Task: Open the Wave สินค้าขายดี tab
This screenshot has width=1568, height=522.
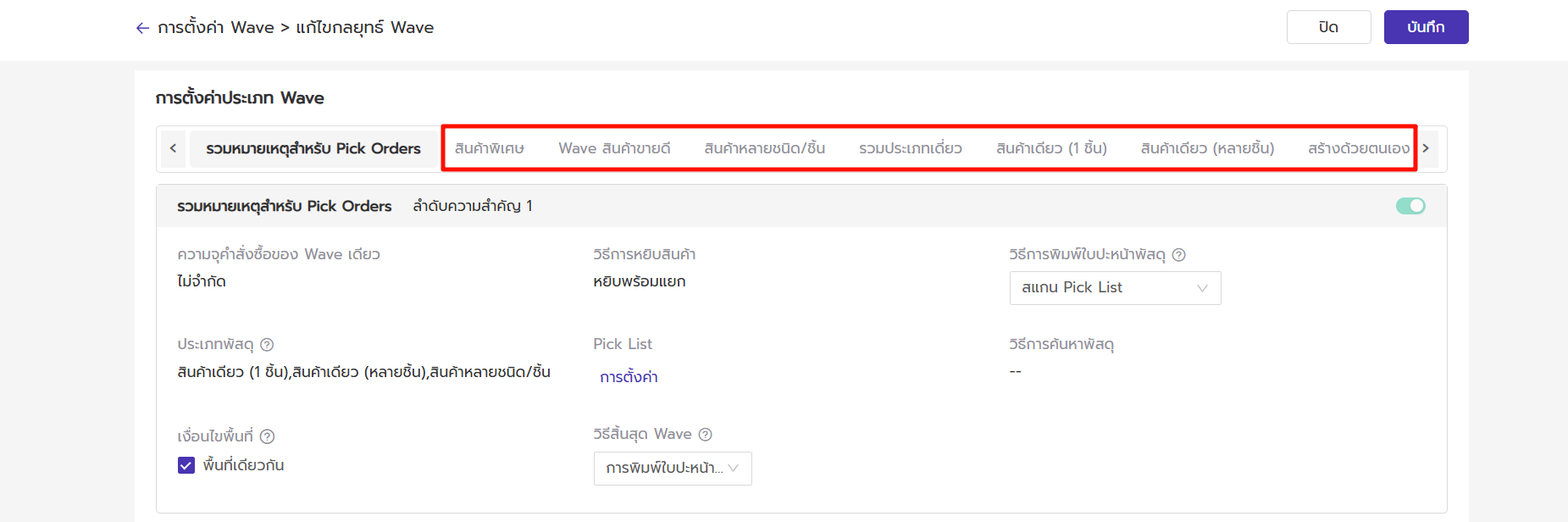Action: point(614,148)
